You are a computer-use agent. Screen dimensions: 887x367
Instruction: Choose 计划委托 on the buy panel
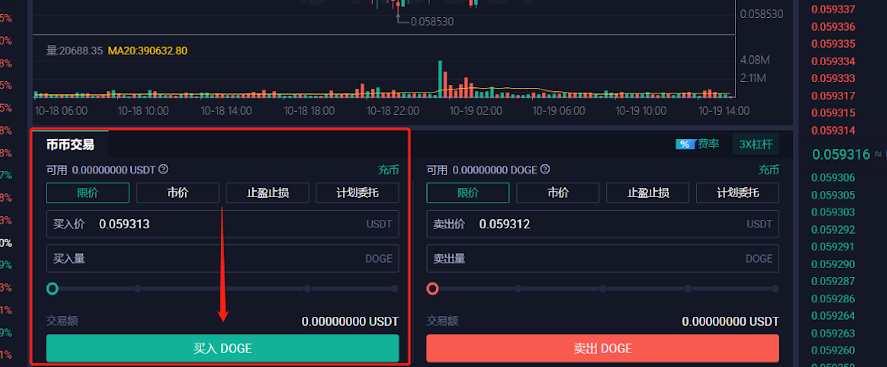358,193
